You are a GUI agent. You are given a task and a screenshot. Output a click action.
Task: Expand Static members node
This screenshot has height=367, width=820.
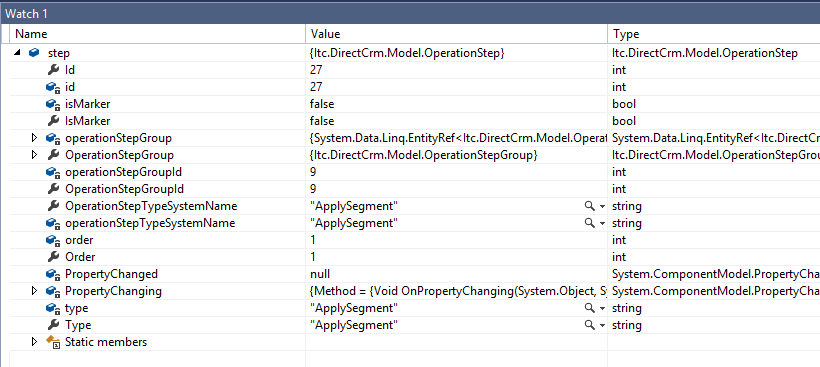(35, 342)
